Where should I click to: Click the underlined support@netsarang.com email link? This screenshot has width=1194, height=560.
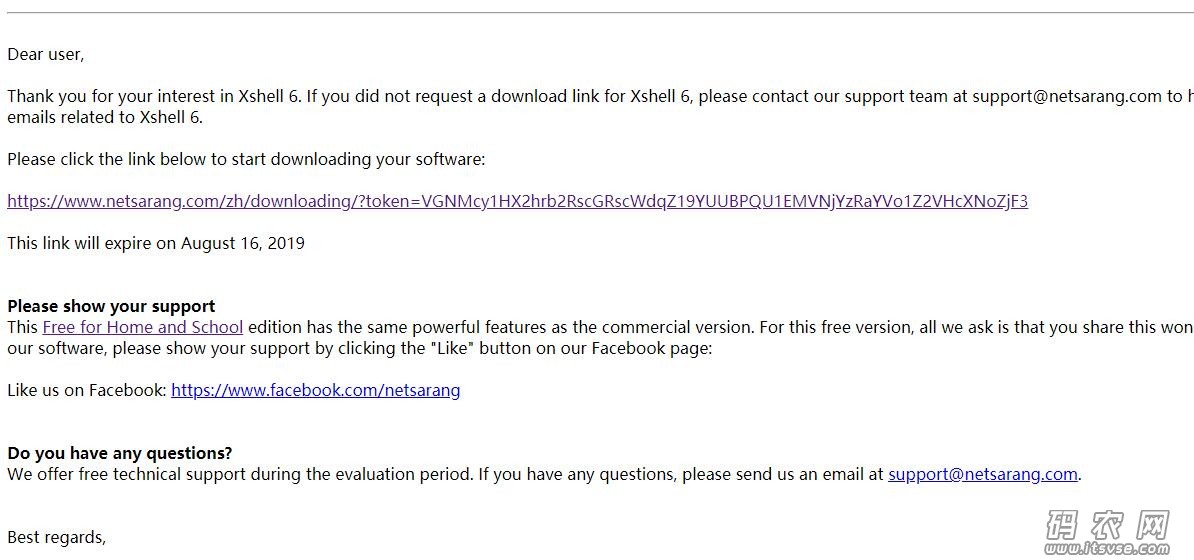pos(983,475)
